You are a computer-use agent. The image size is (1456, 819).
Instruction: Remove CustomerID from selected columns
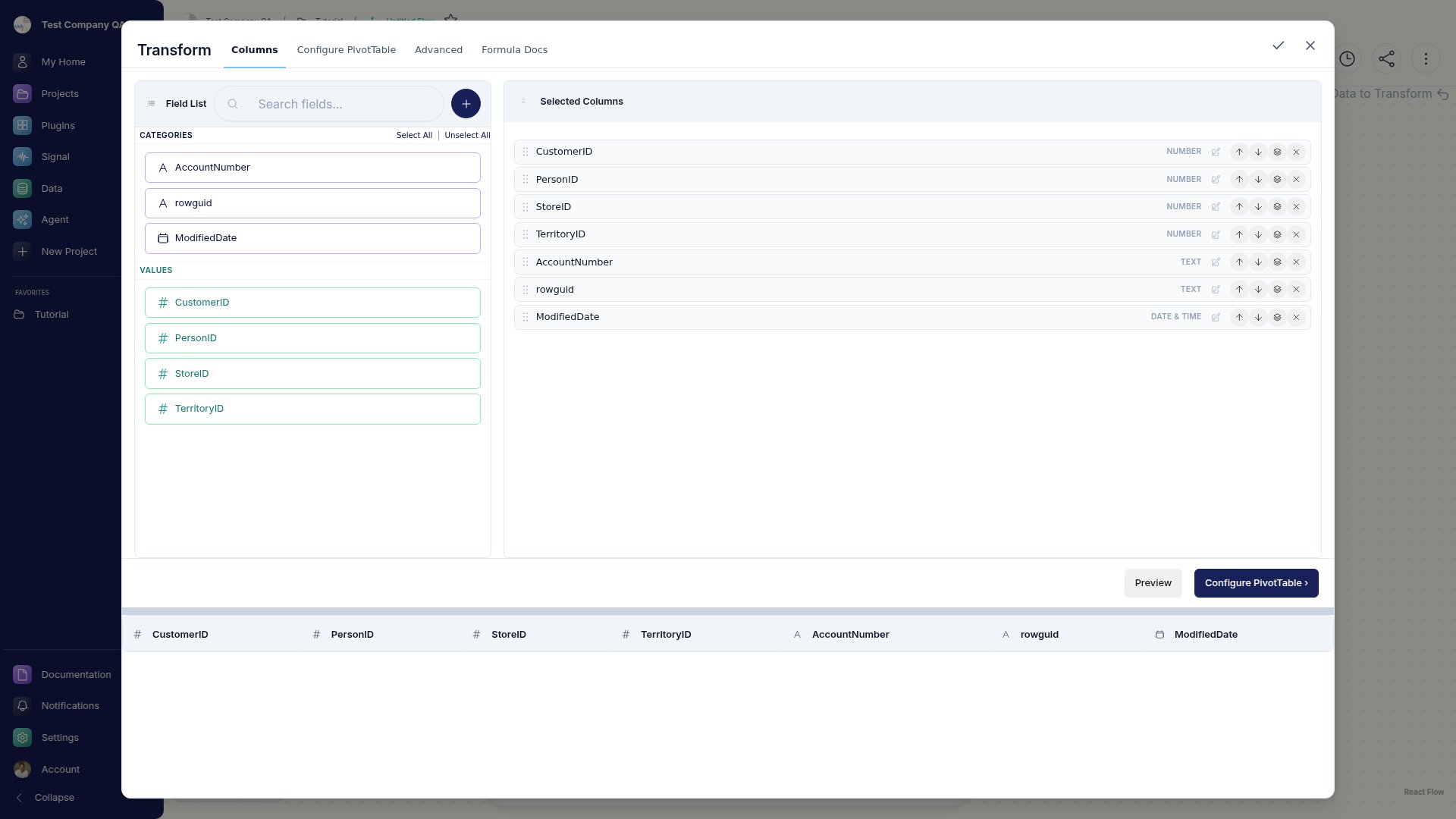[x=1296, y=152]
